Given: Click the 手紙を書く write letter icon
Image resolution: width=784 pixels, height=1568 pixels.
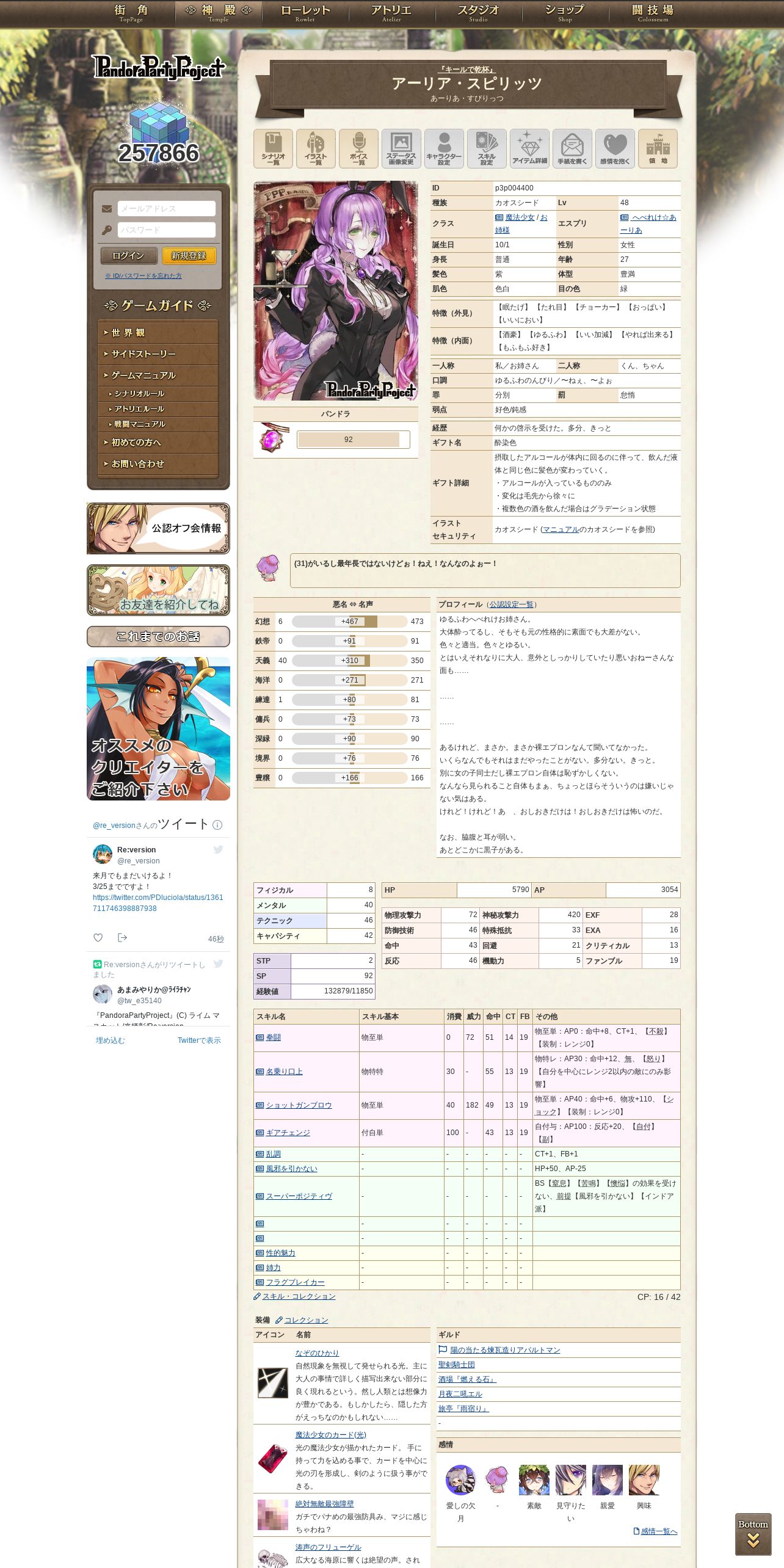Looking at the screenshot, I should pos(572,148).
